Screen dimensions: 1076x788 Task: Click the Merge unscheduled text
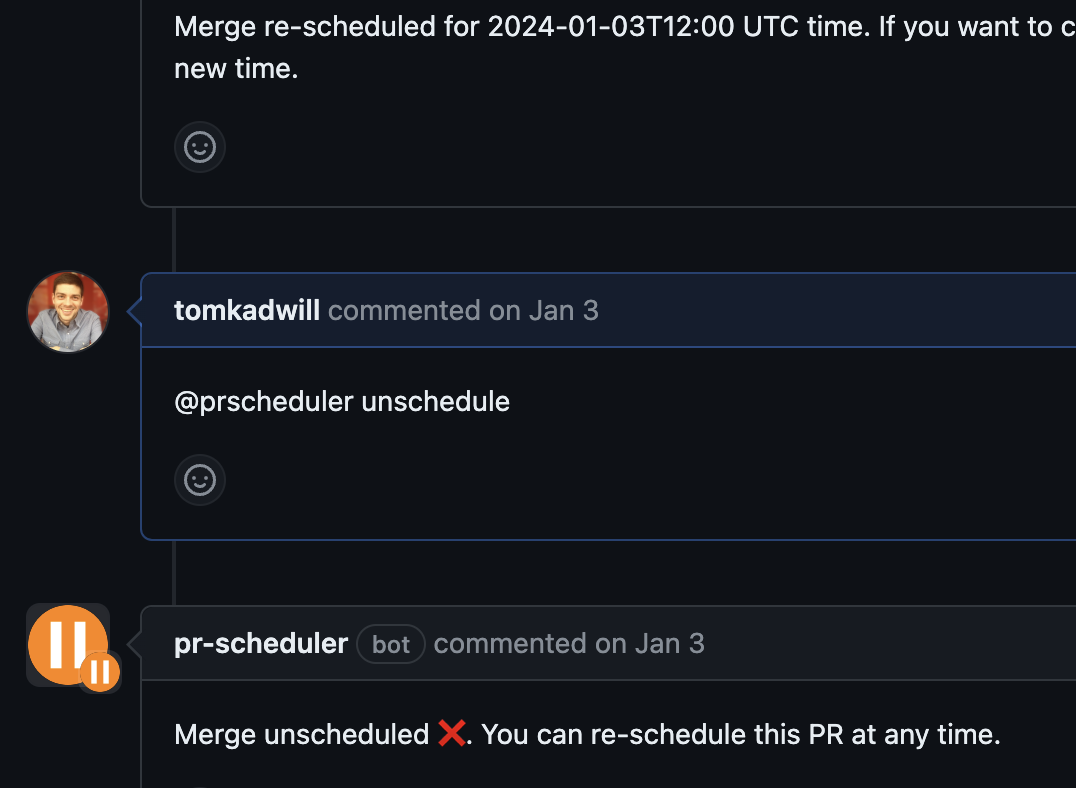[x=301, y=735]
